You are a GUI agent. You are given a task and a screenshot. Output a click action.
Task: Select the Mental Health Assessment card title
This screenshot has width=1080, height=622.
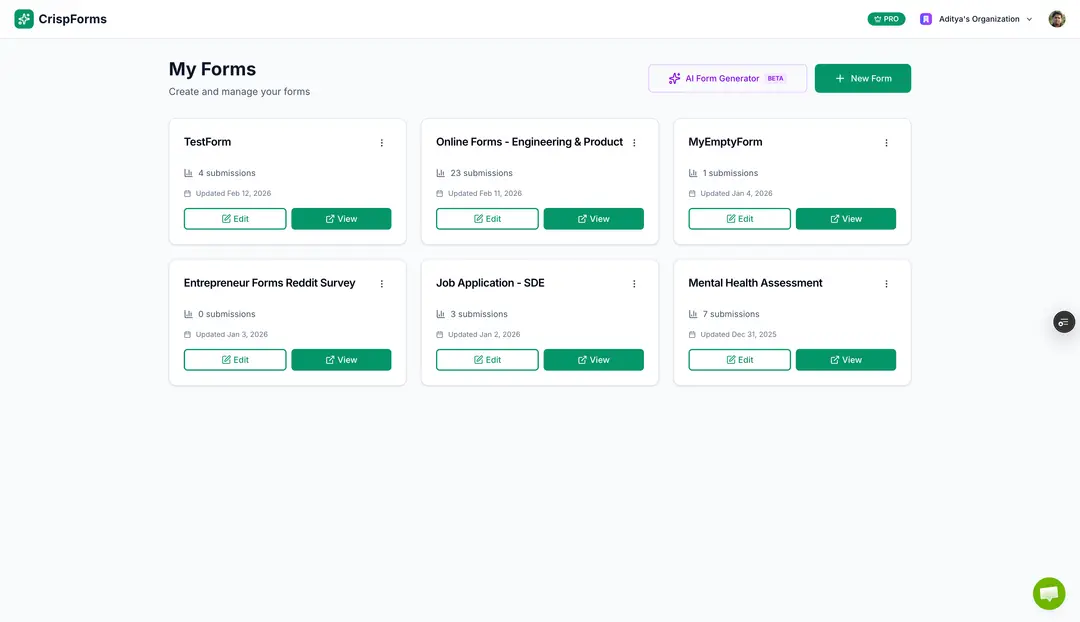755,283
